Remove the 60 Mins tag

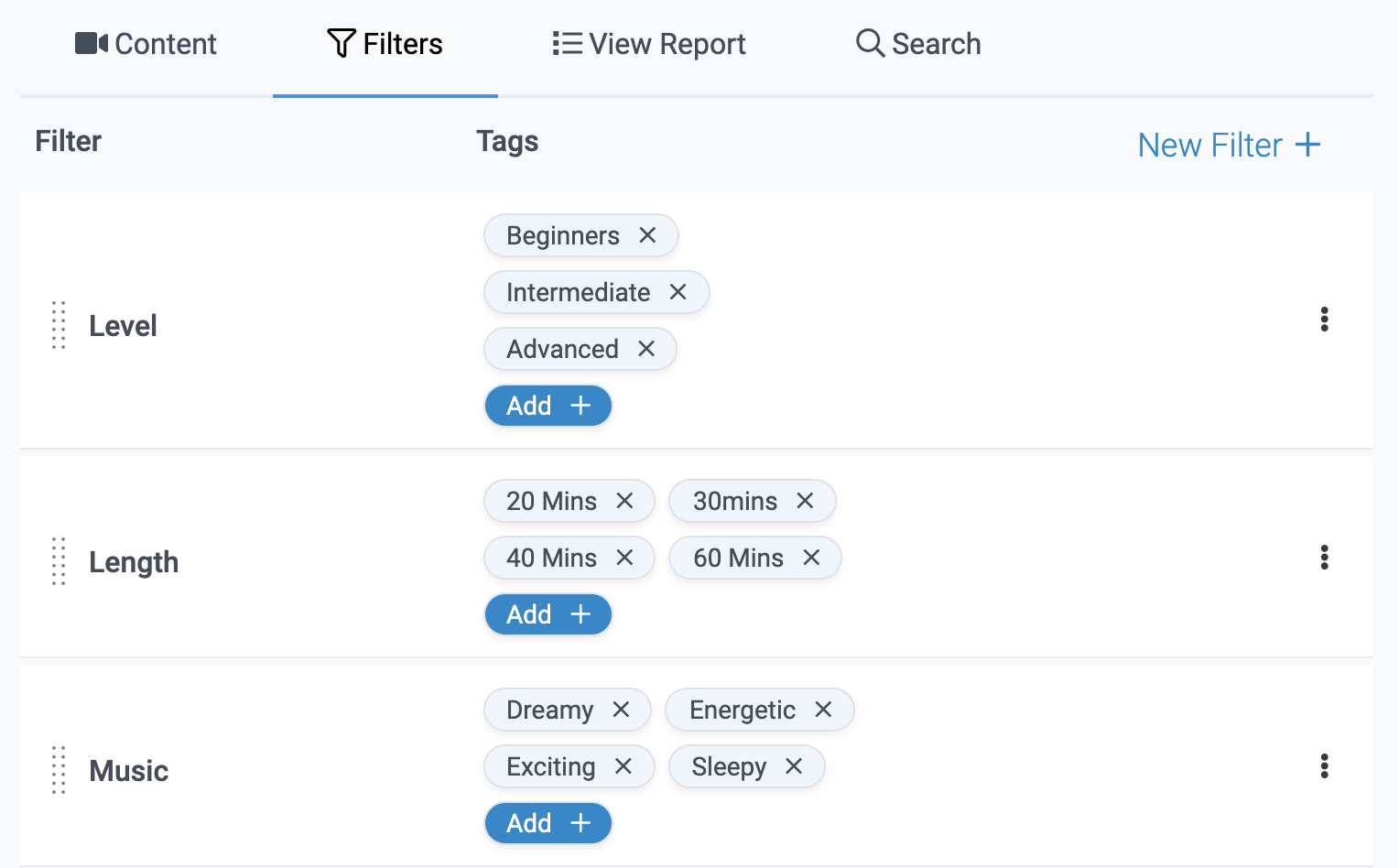click(811, 558)
